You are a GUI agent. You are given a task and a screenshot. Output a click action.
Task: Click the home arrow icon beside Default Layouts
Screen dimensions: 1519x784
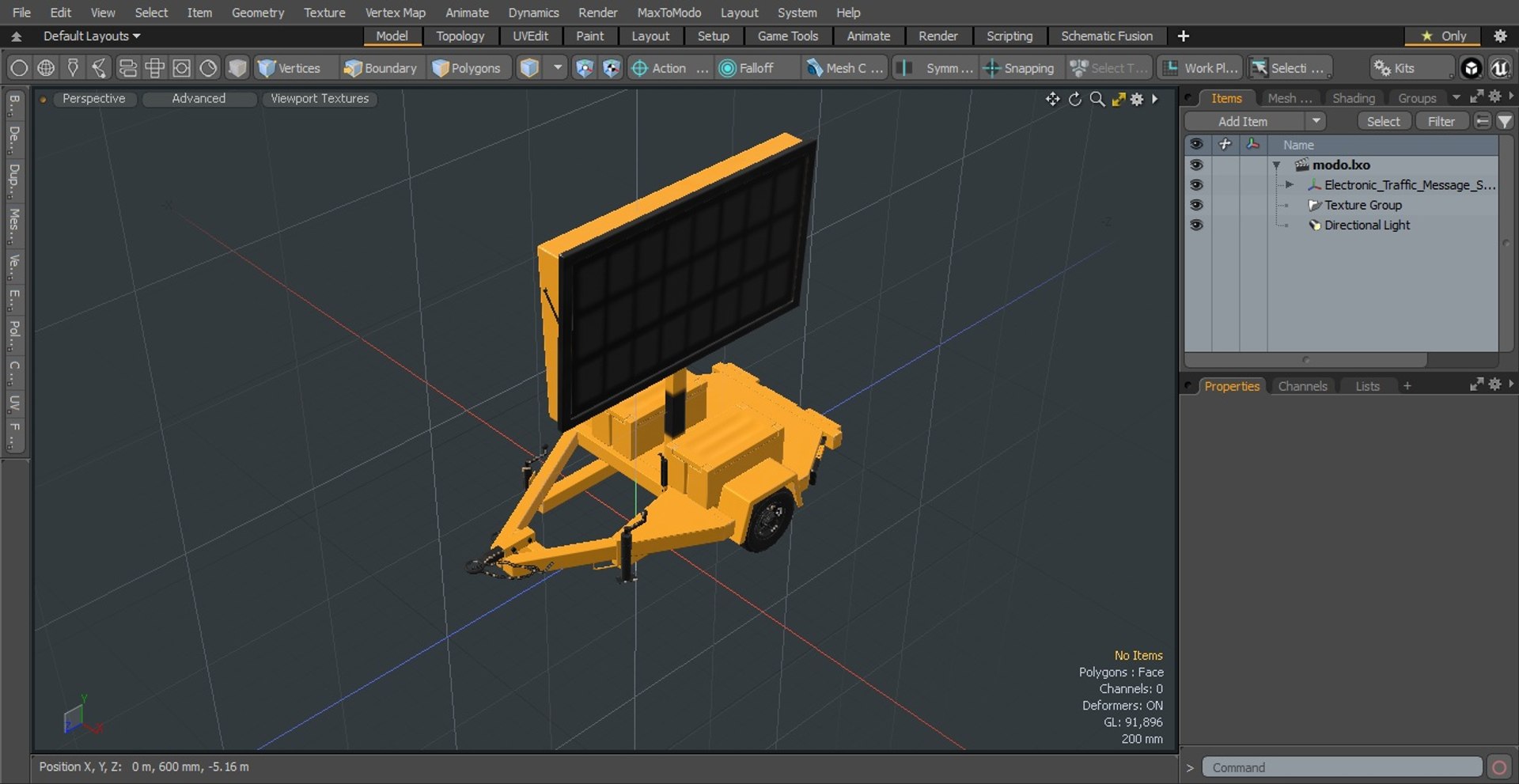point(16,36)
